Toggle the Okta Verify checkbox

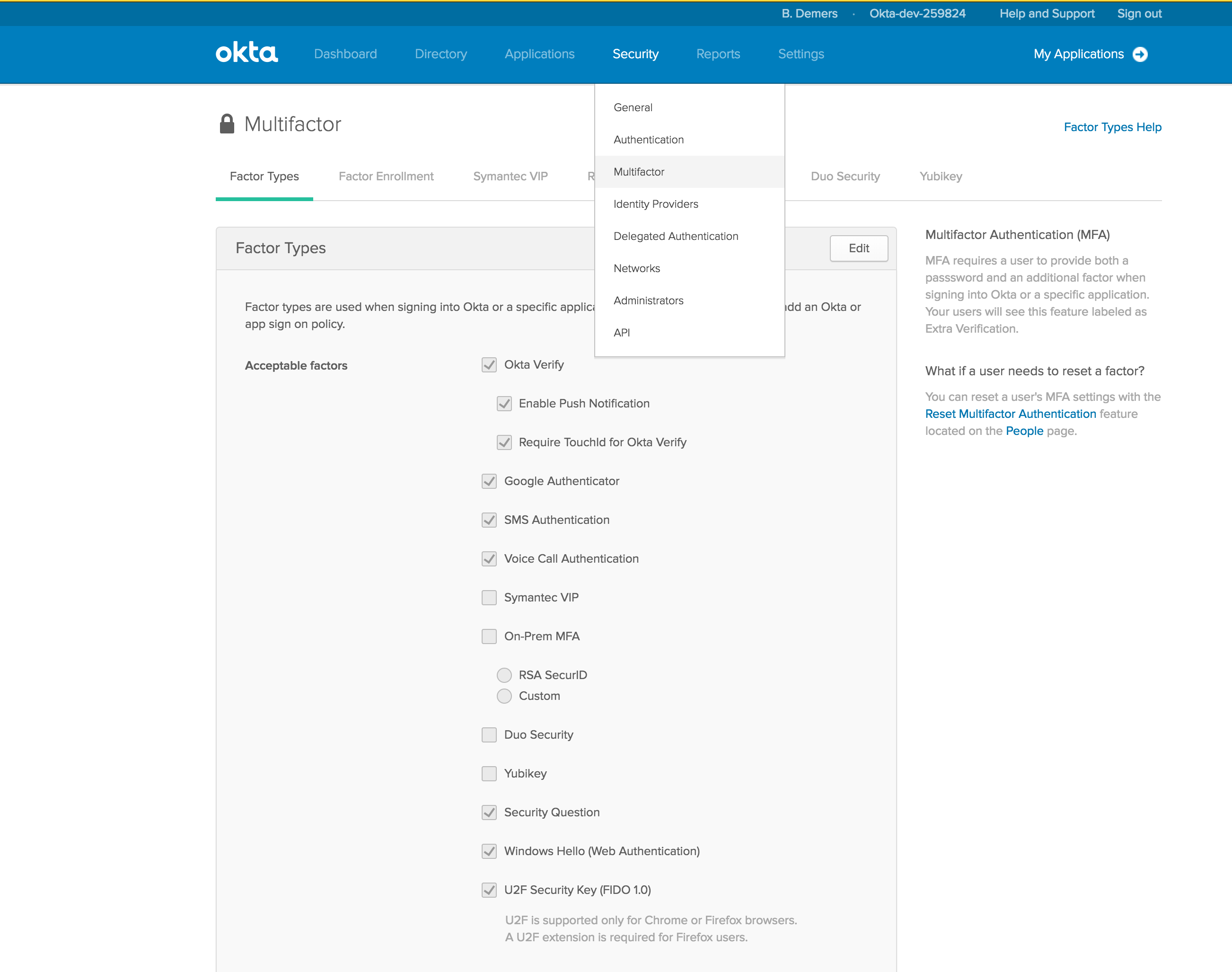coord(489,365)
